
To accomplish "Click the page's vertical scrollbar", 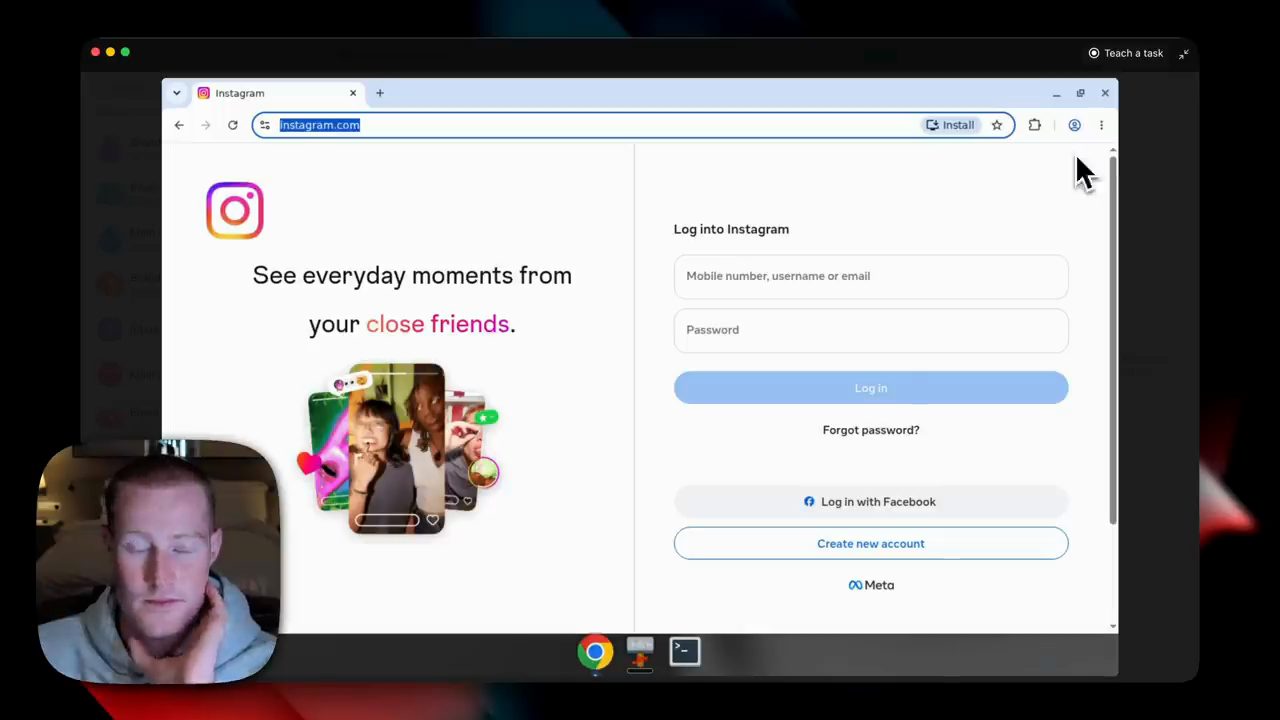I will pos(1113,340).
